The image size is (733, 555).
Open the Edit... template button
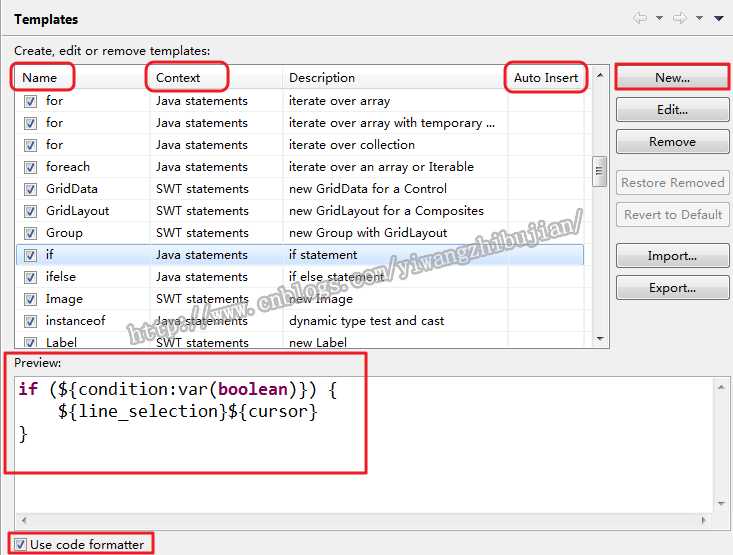[672, 110]
